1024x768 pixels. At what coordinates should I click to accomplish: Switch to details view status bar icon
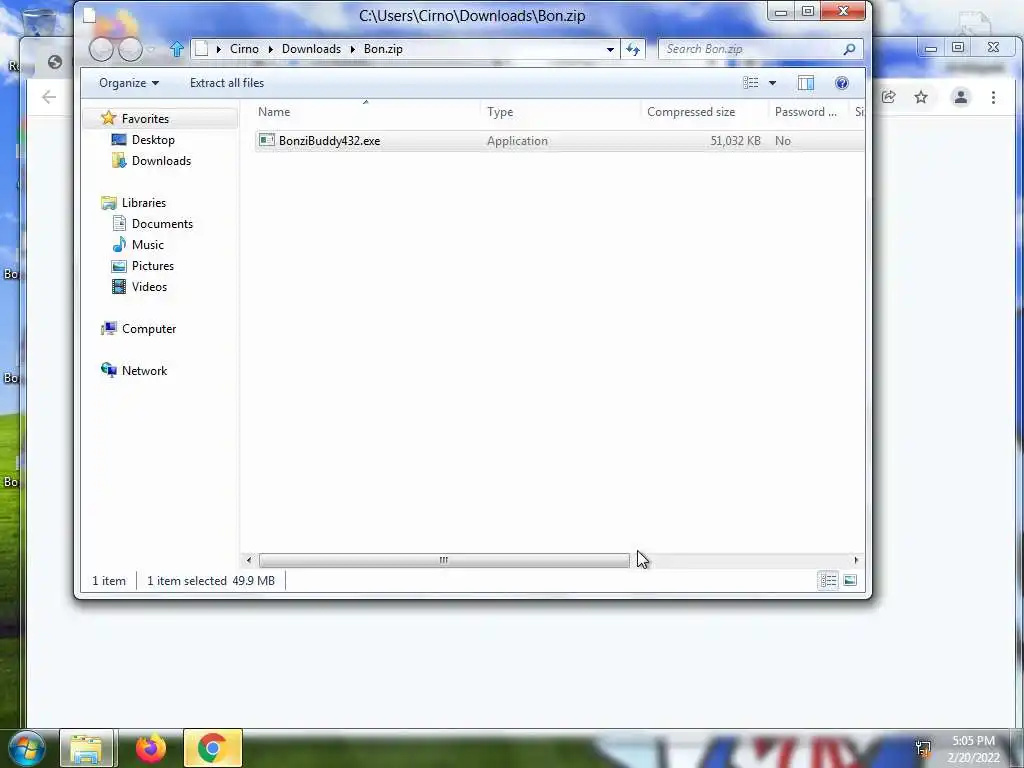click(x=828, y=581)
